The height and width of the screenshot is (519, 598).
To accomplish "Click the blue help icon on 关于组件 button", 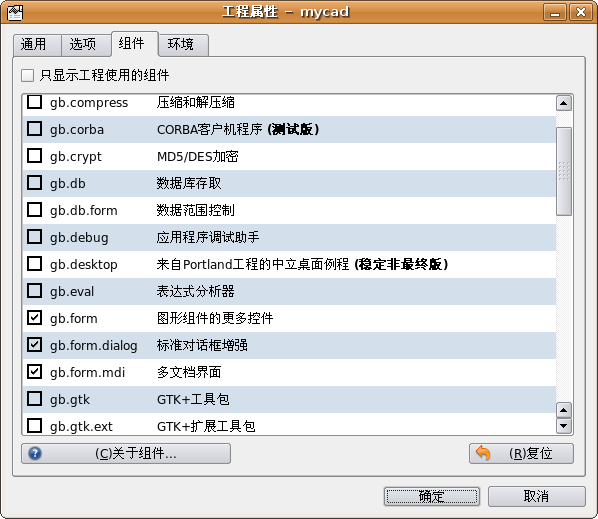I will 35,453.
